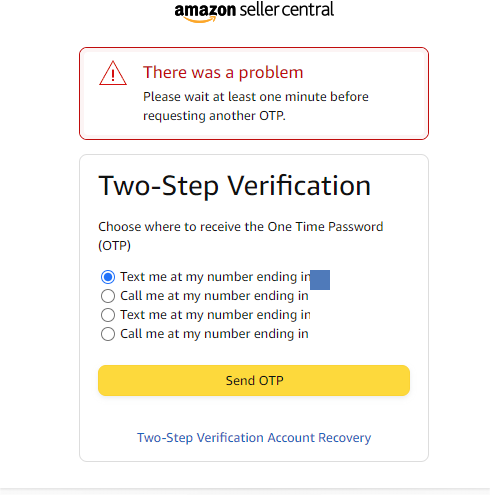The image size is (490, 495).
Task: Select the second "Text me" radio button
Action: pyautogui.click(x=108, y=315)
